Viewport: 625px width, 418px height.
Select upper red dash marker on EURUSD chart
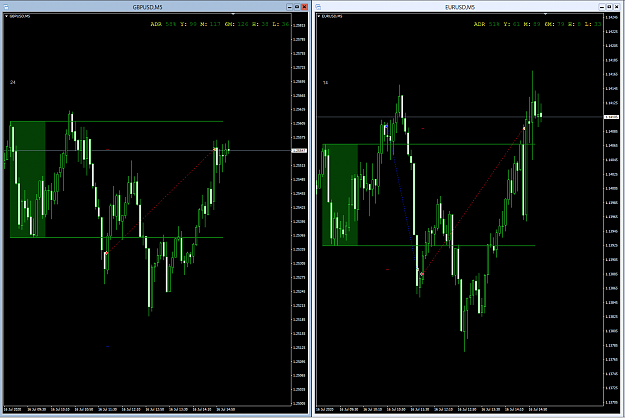point(423,128)
